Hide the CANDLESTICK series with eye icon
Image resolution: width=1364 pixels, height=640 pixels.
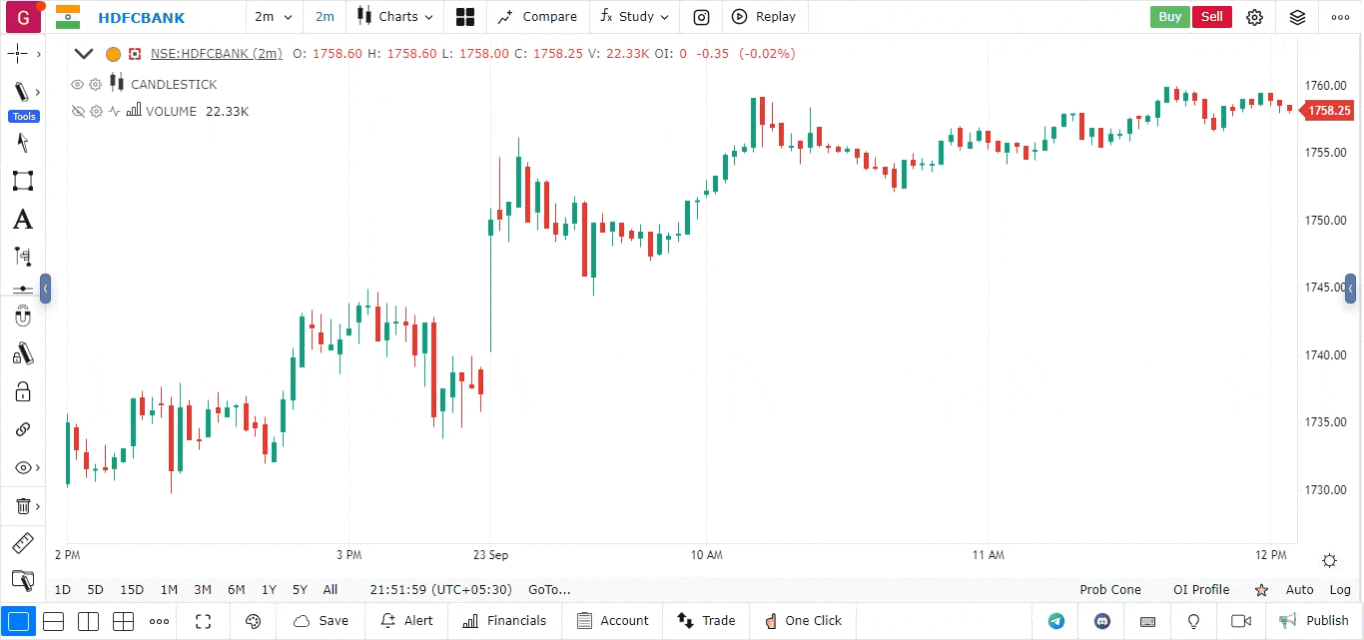point(77,84)
